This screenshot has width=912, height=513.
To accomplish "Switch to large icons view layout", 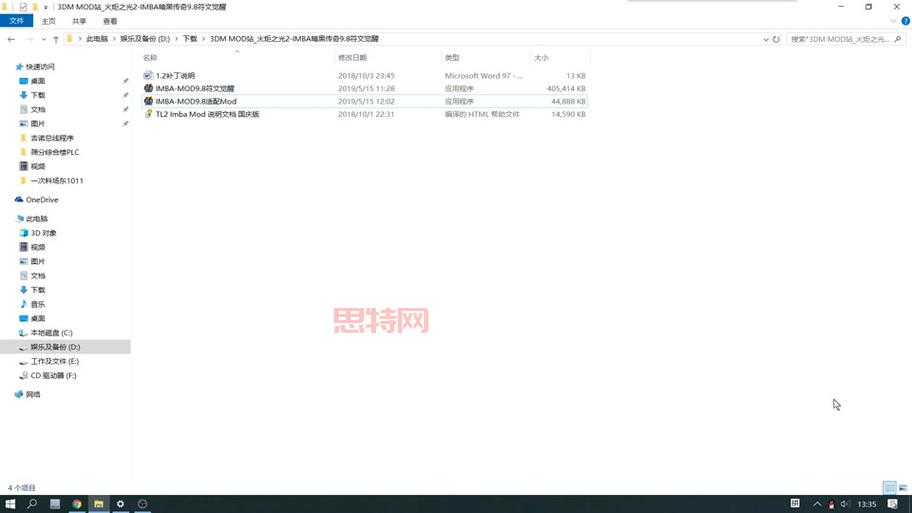I will click(x=903, y=487).
